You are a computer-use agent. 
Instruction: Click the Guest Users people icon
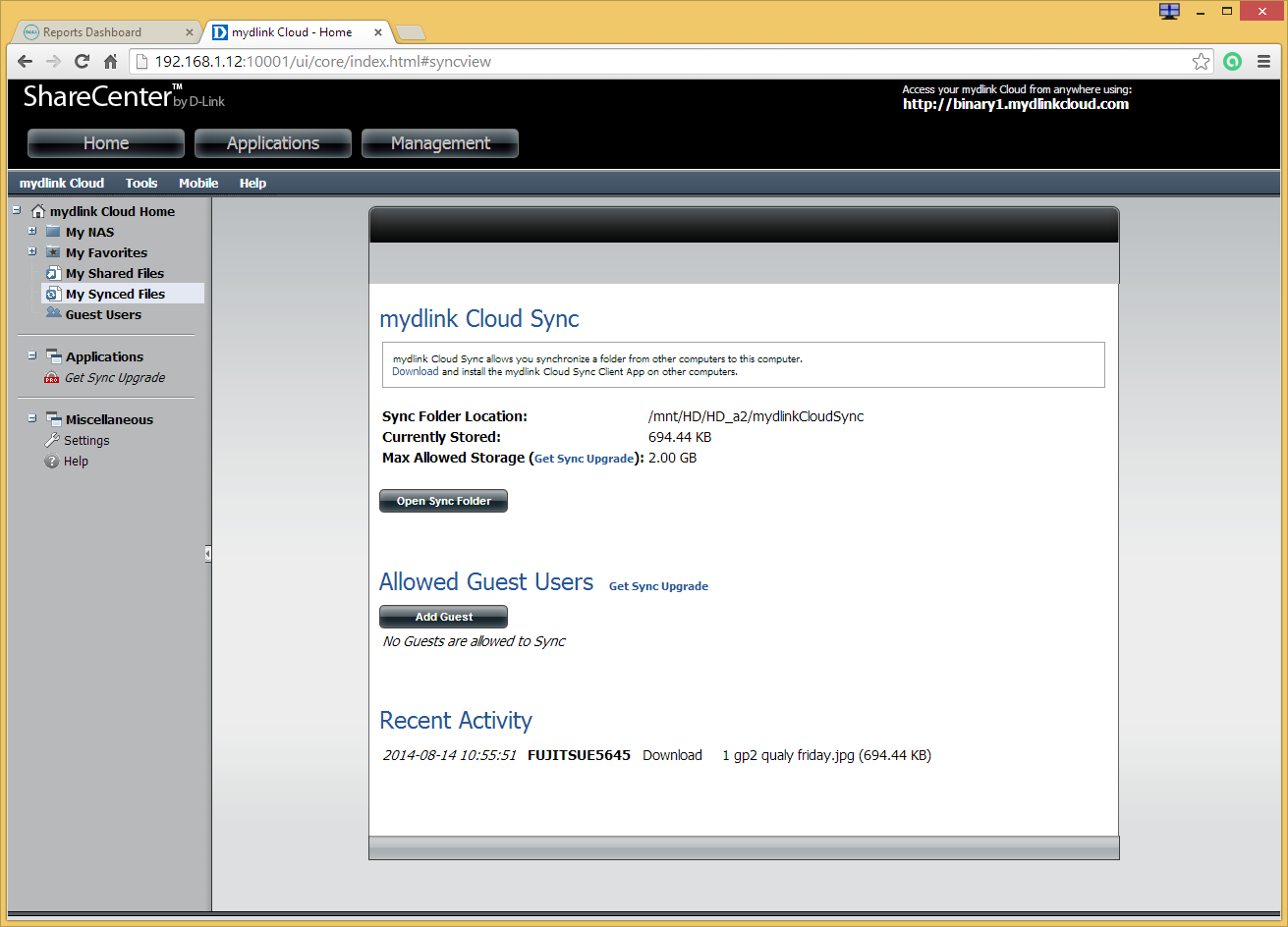[53, 314]
